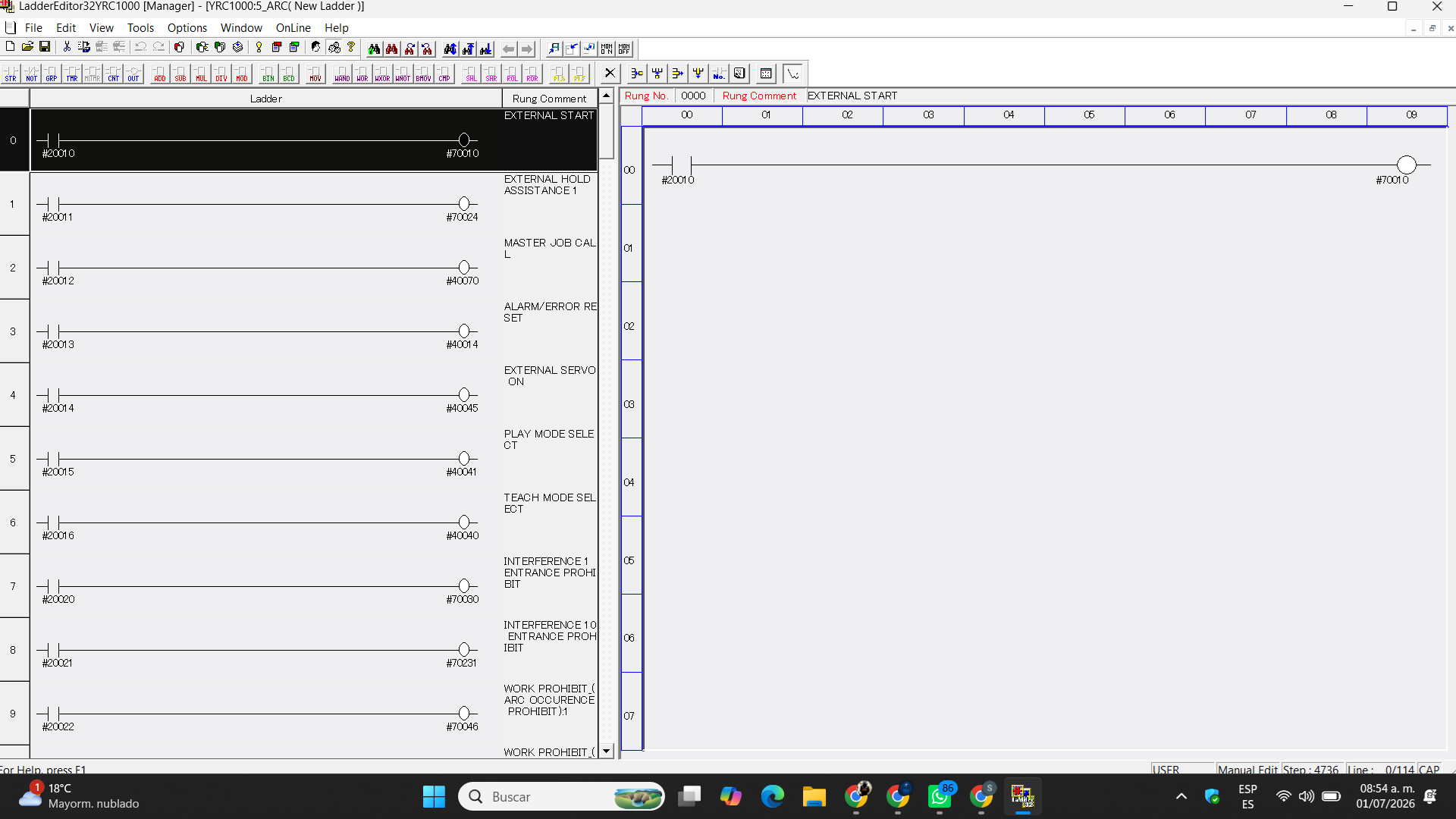1456x819 pixels.
Task: Open the View menu
Action: [101, 28]
